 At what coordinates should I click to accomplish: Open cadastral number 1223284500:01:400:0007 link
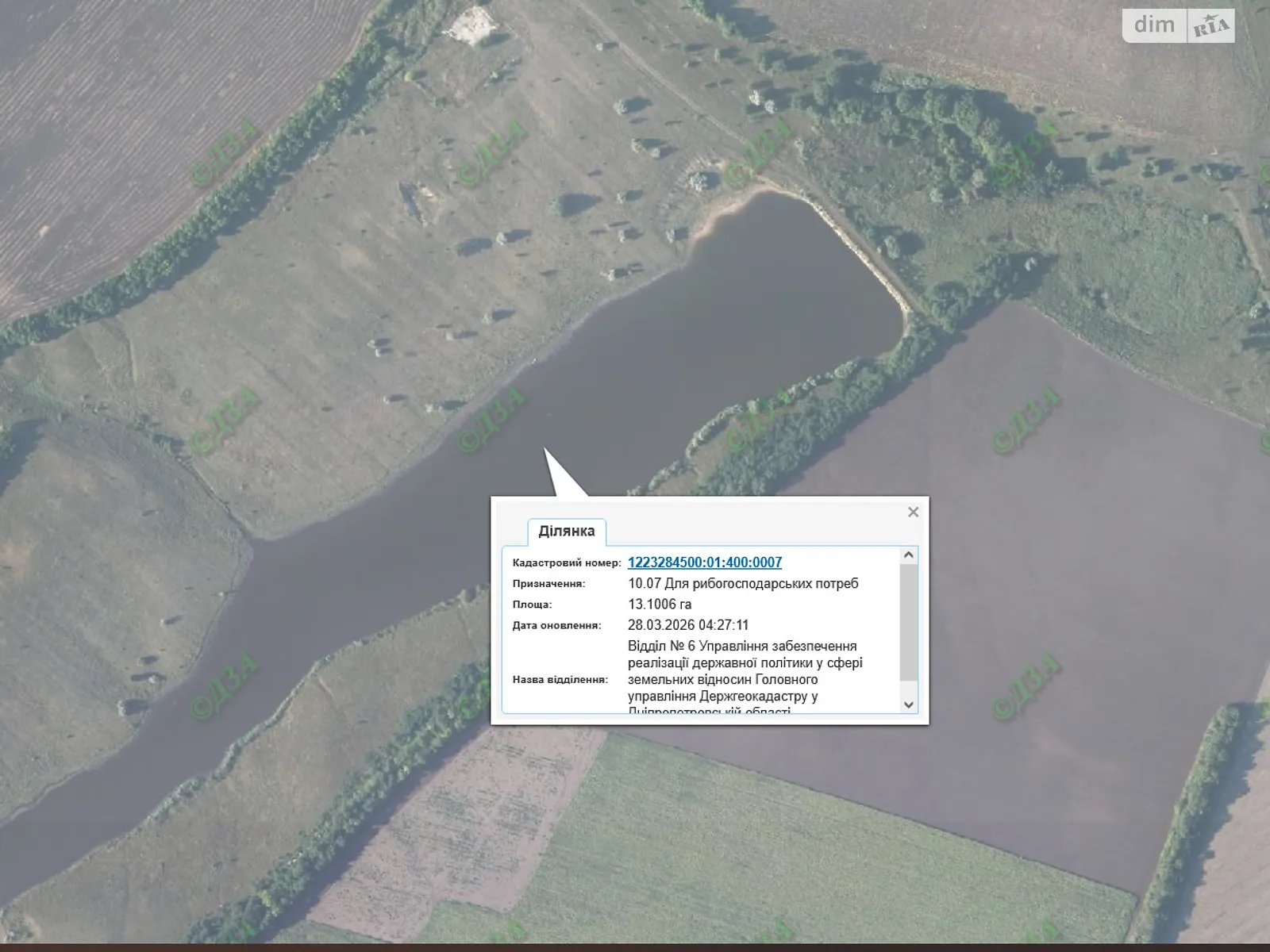[704, 562]
